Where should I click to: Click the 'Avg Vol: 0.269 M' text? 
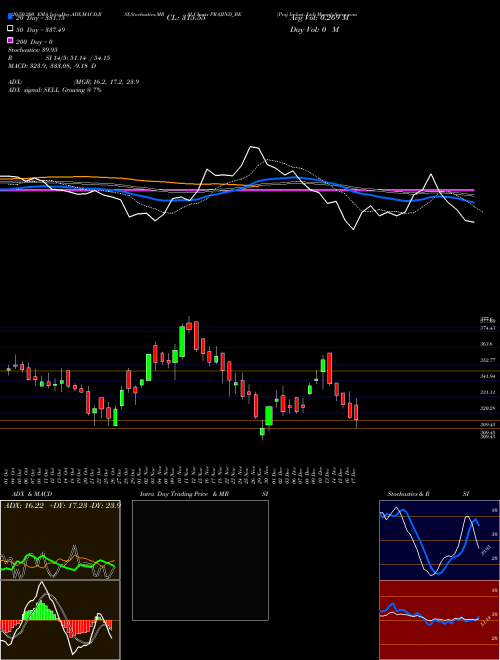pos(319,18)
